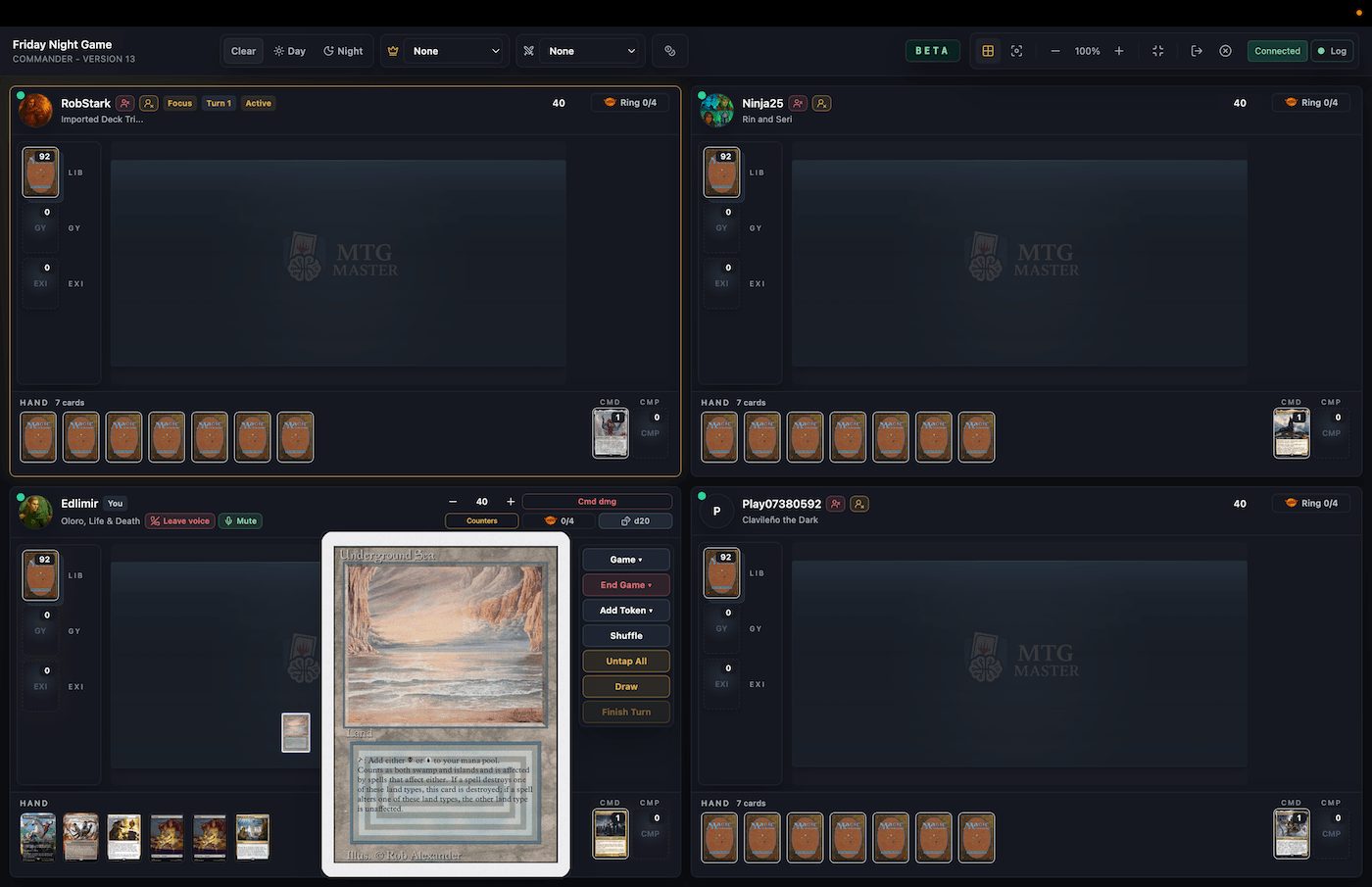Click Ninja25's library card pile

coord(721,172)
